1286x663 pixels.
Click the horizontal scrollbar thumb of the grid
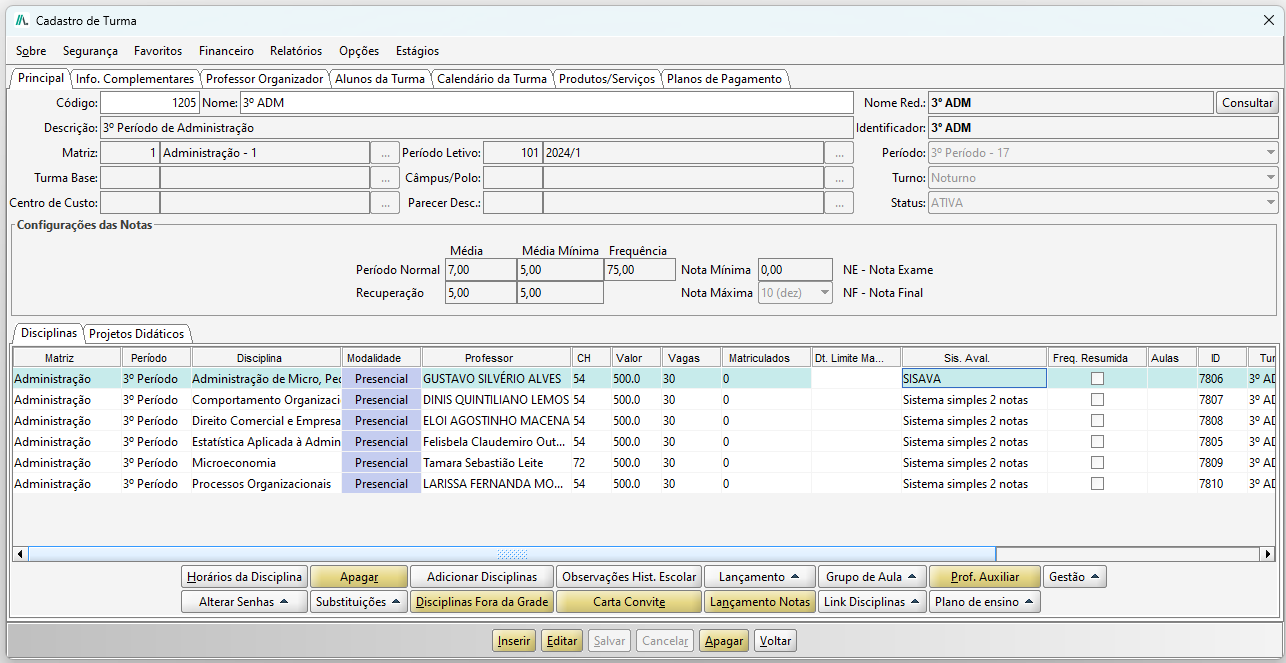(512, 554)
